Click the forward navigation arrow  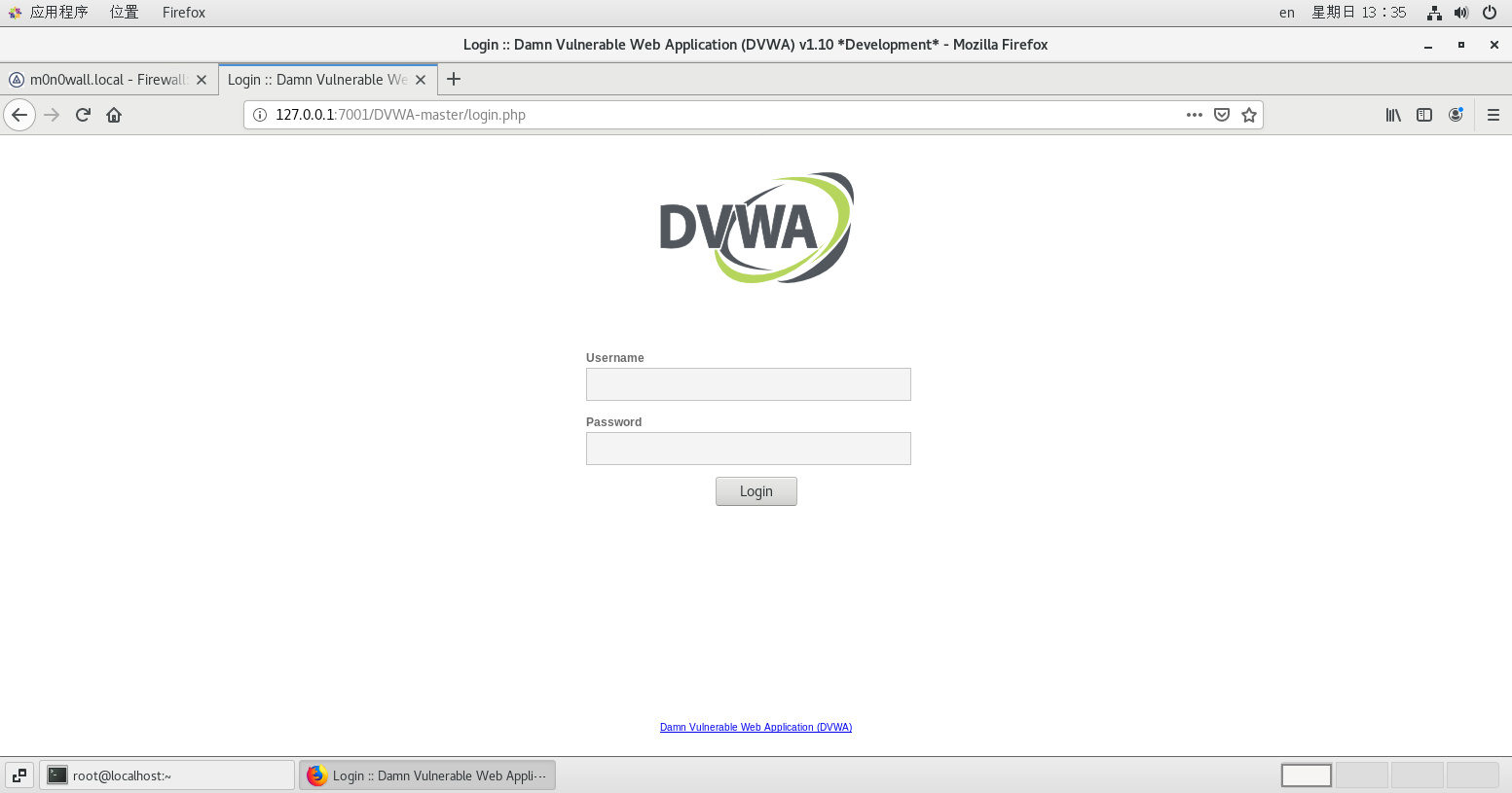click(x=53, y=115)
